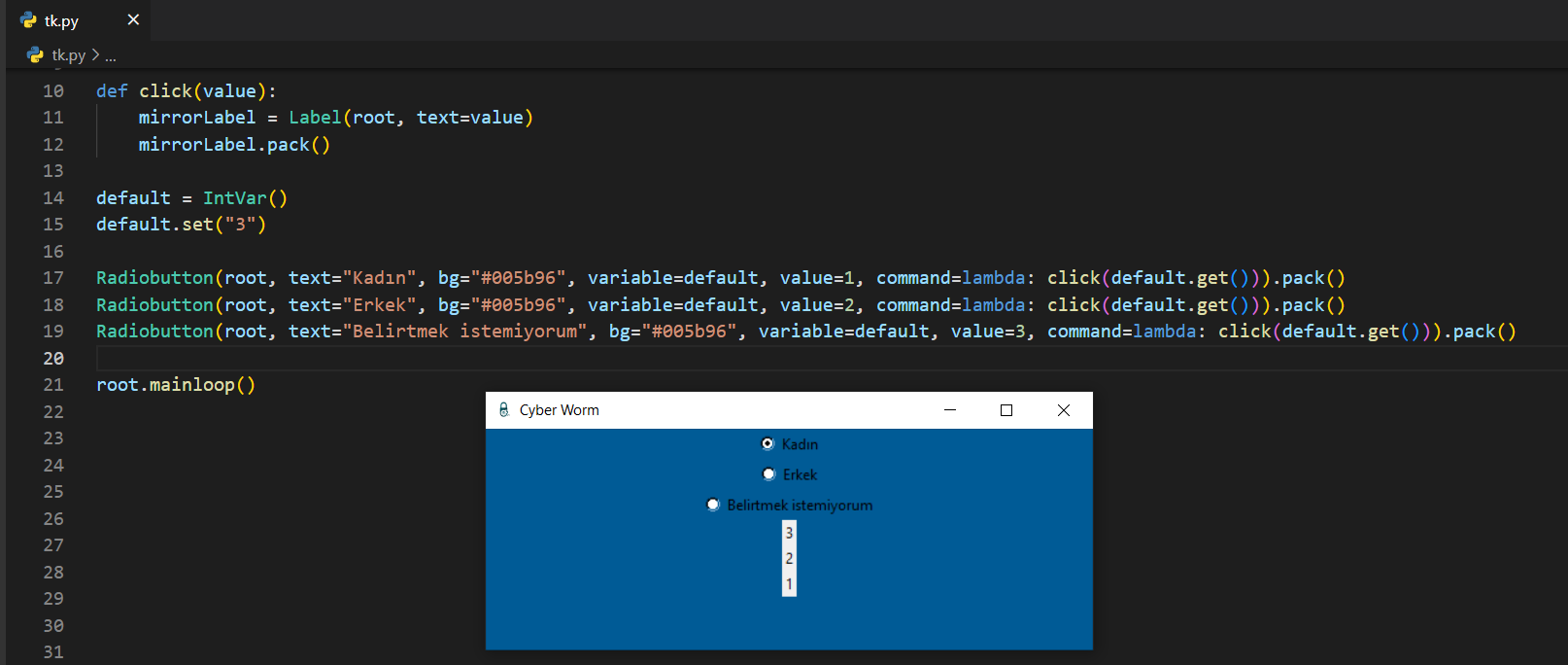
Task: Close the tk.py editor tab
Action: pos(133,19)
